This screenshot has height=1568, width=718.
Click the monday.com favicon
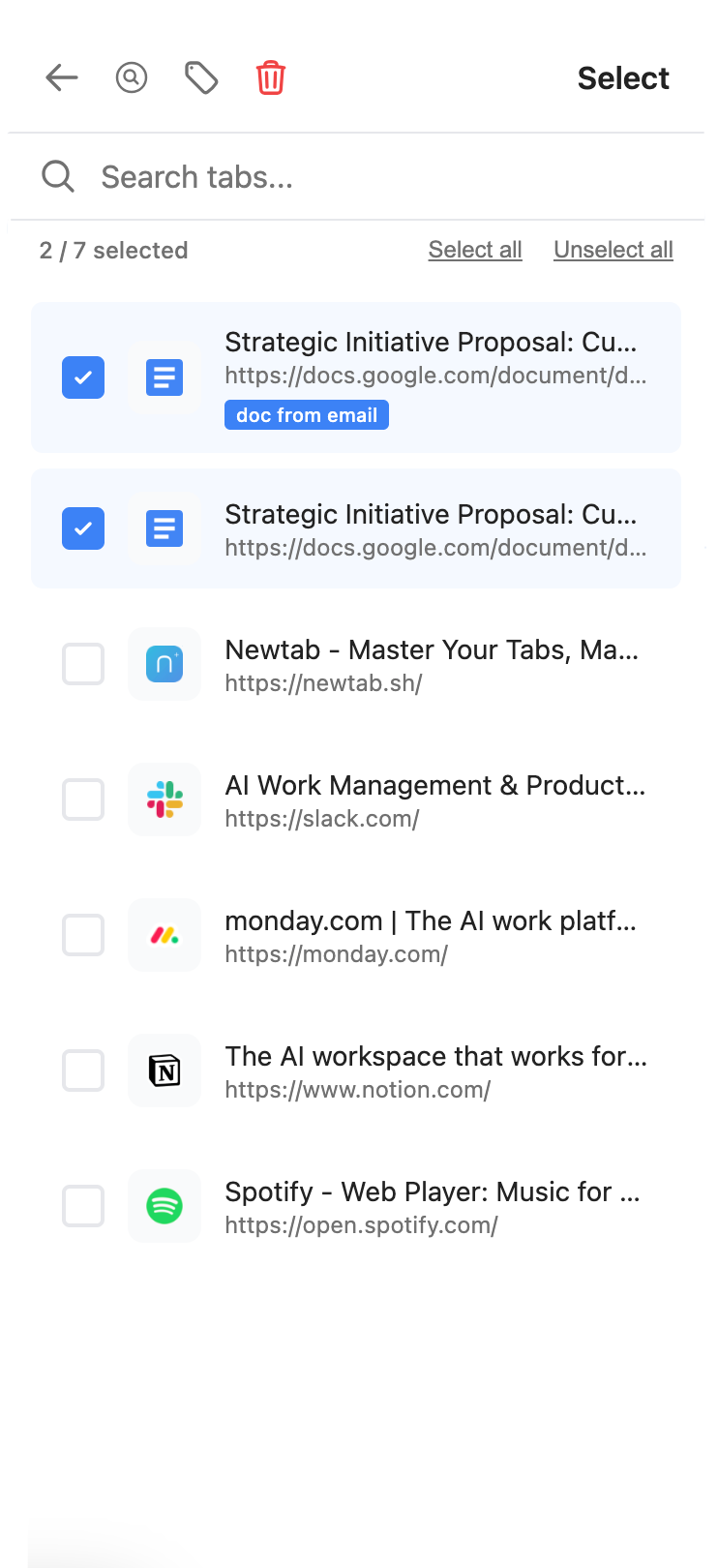[165, 935]
